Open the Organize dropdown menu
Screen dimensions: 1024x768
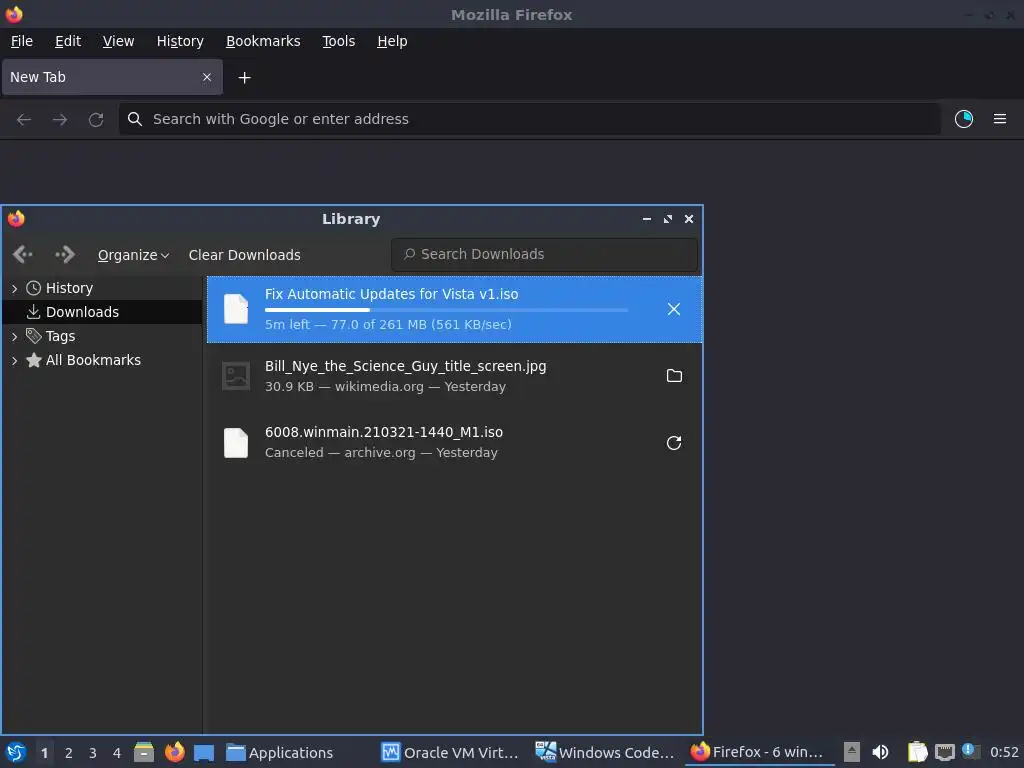click(133, 255)
